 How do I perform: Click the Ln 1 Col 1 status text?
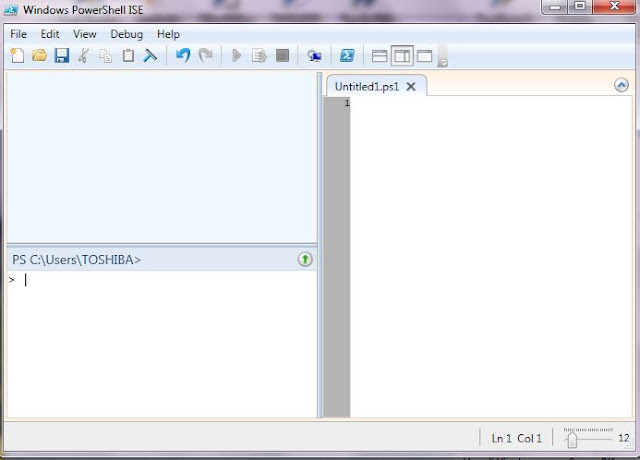516,438
